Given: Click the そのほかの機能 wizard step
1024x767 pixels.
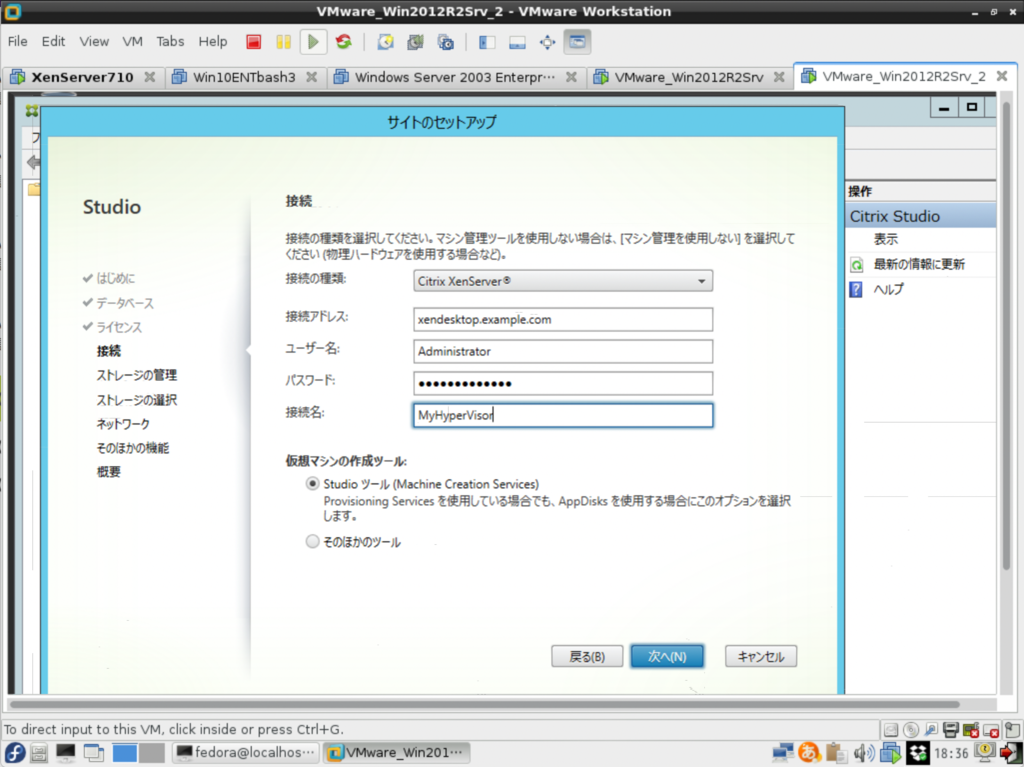Looking at the screenshot, I should point(133,448).
